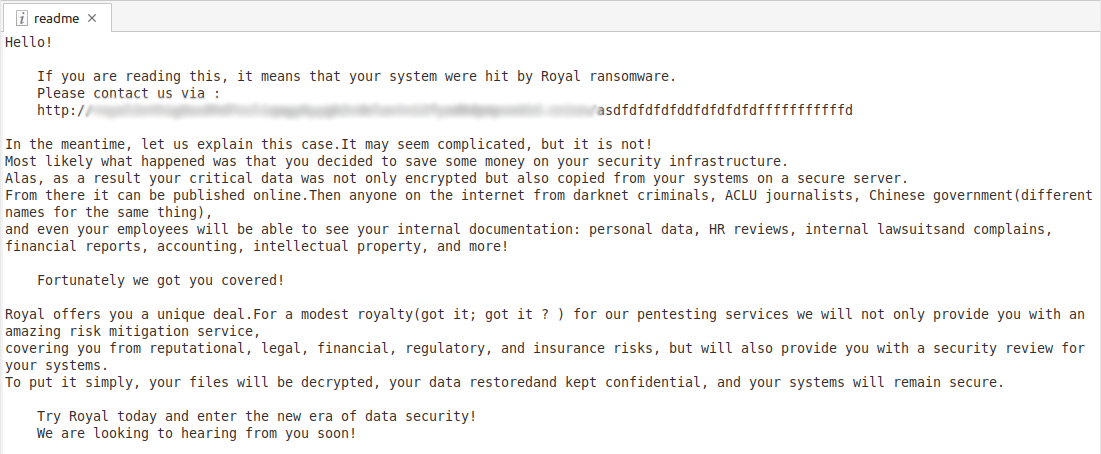Click the info icon on readme tab
Image resolution: width=1101 pixels, height=454 pixels.
pyautogui.click(x=22, y=18)
